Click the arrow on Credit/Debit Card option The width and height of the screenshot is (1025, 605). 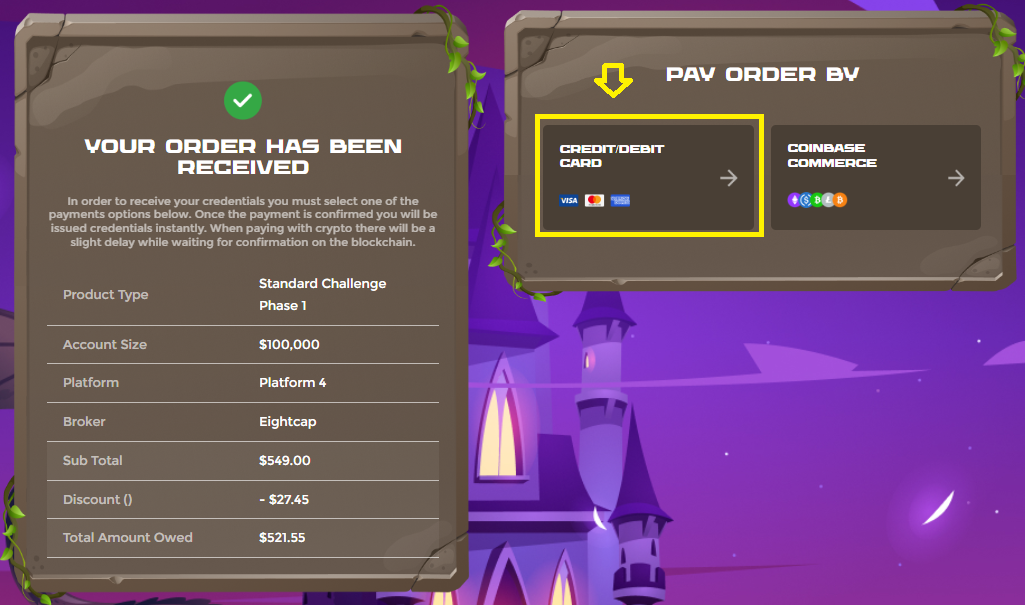(728, 178)
